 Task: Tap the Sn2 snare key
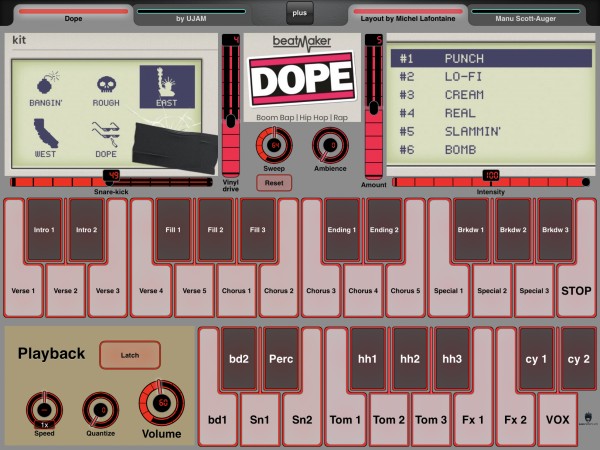[302, 420]
